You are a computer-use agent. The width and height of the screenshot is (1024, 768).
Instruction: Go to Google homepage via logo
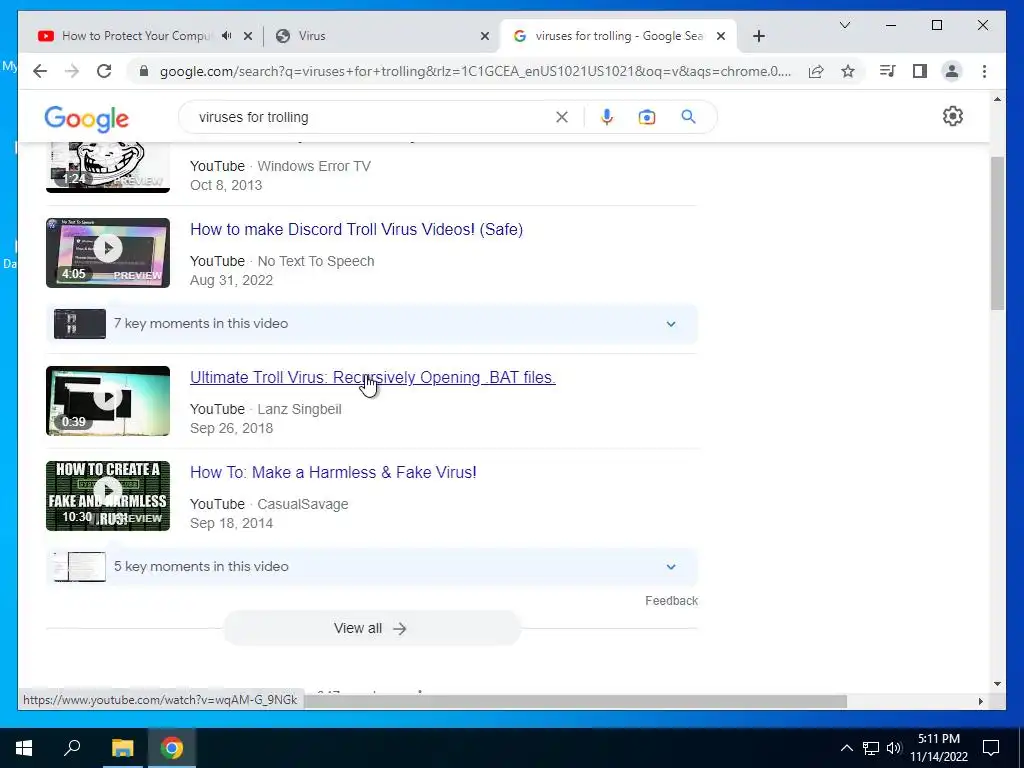click(86, 119)
